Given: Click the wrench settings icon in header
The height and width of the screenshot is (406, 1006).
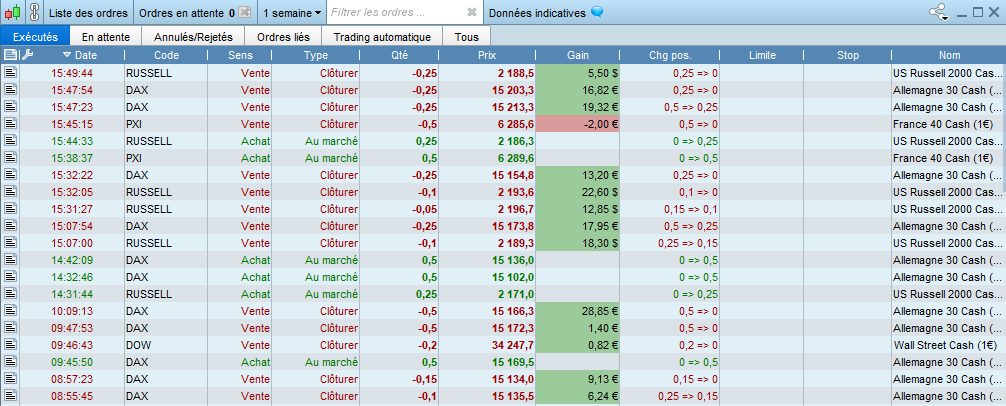Looking at the screenshot, I should (28, 55).
